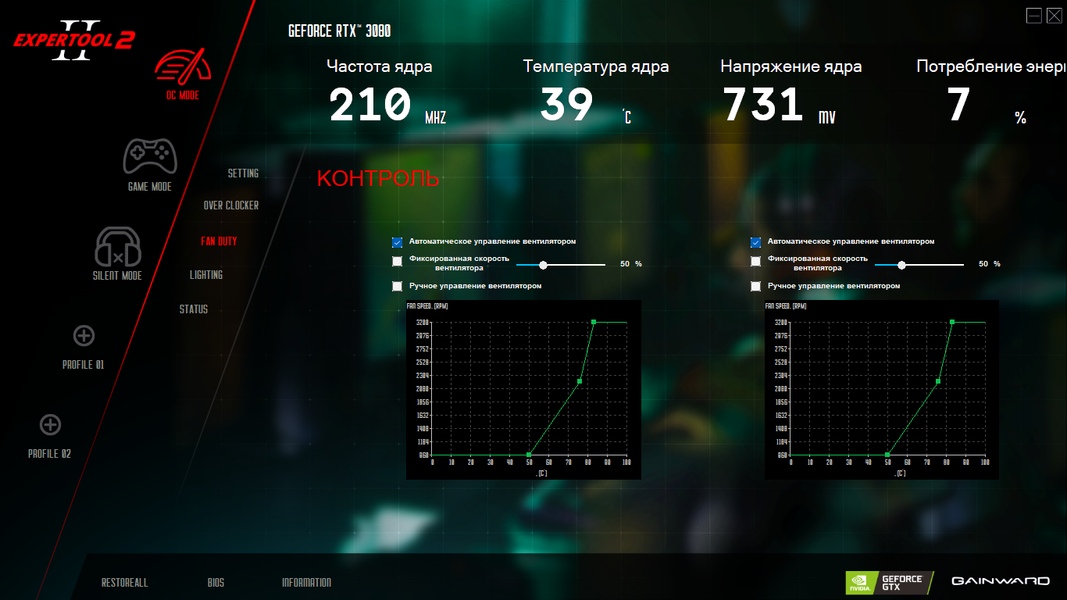Image resolution: width=1067 pixels, height=600 pixels.
Task: Open the BIOS option
Action: [x=216, y=583]
